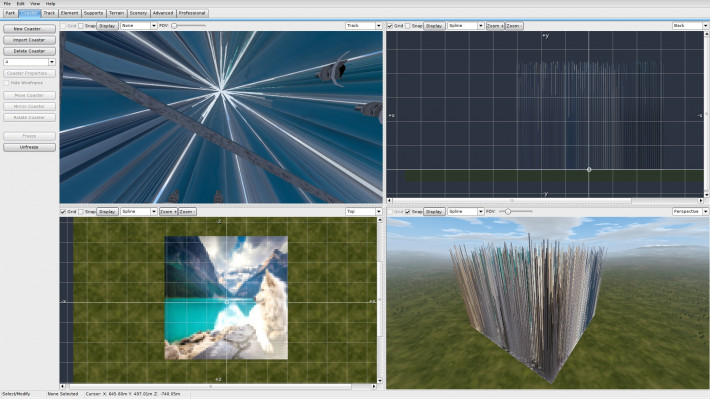
Task: Open Spline dropdown in the Top view
Action: tap(139, 212)
